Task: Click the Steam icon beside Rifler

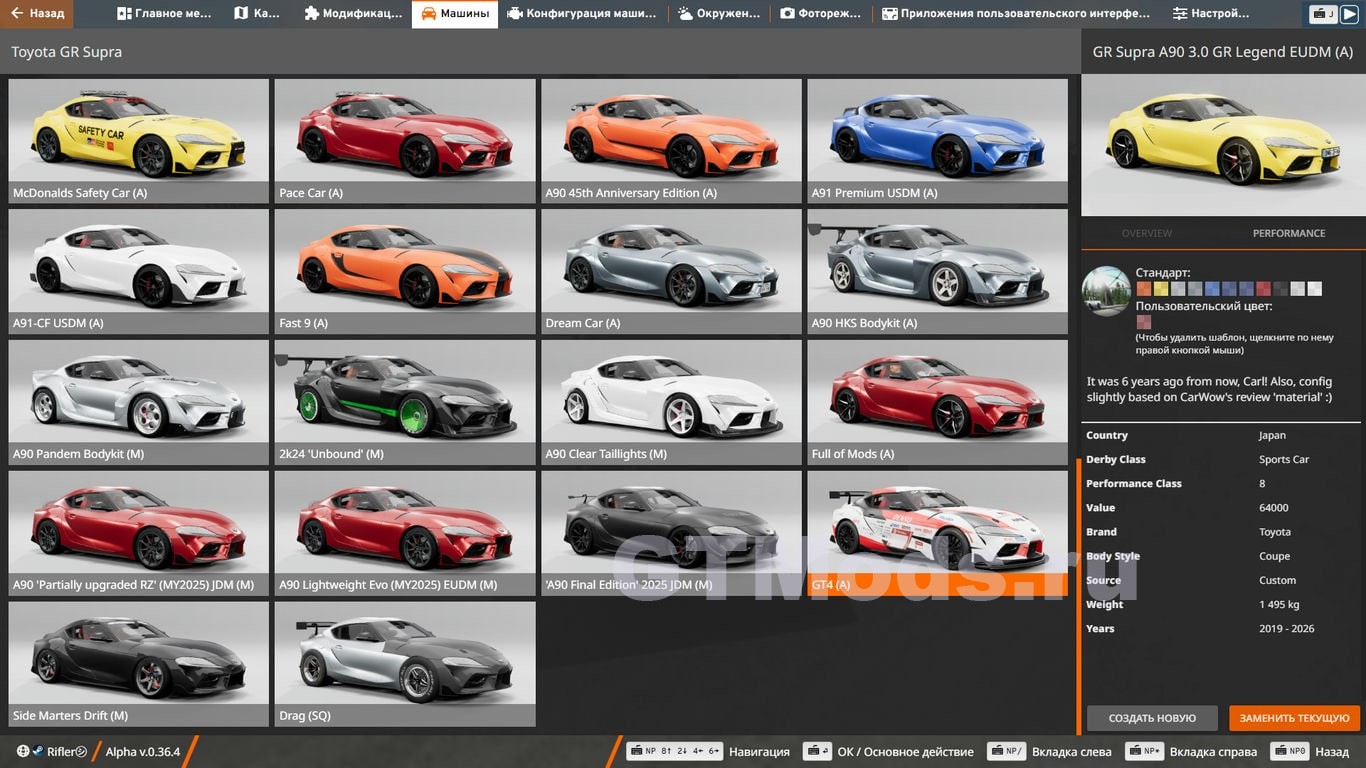Action: 39,751
